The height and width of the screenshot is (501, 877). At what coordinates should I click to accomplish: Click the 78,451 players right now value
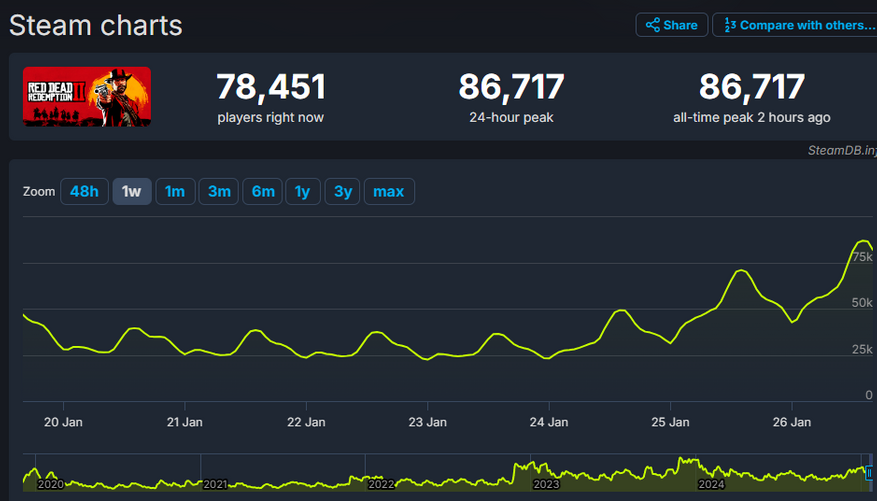(x=271, y=87)
